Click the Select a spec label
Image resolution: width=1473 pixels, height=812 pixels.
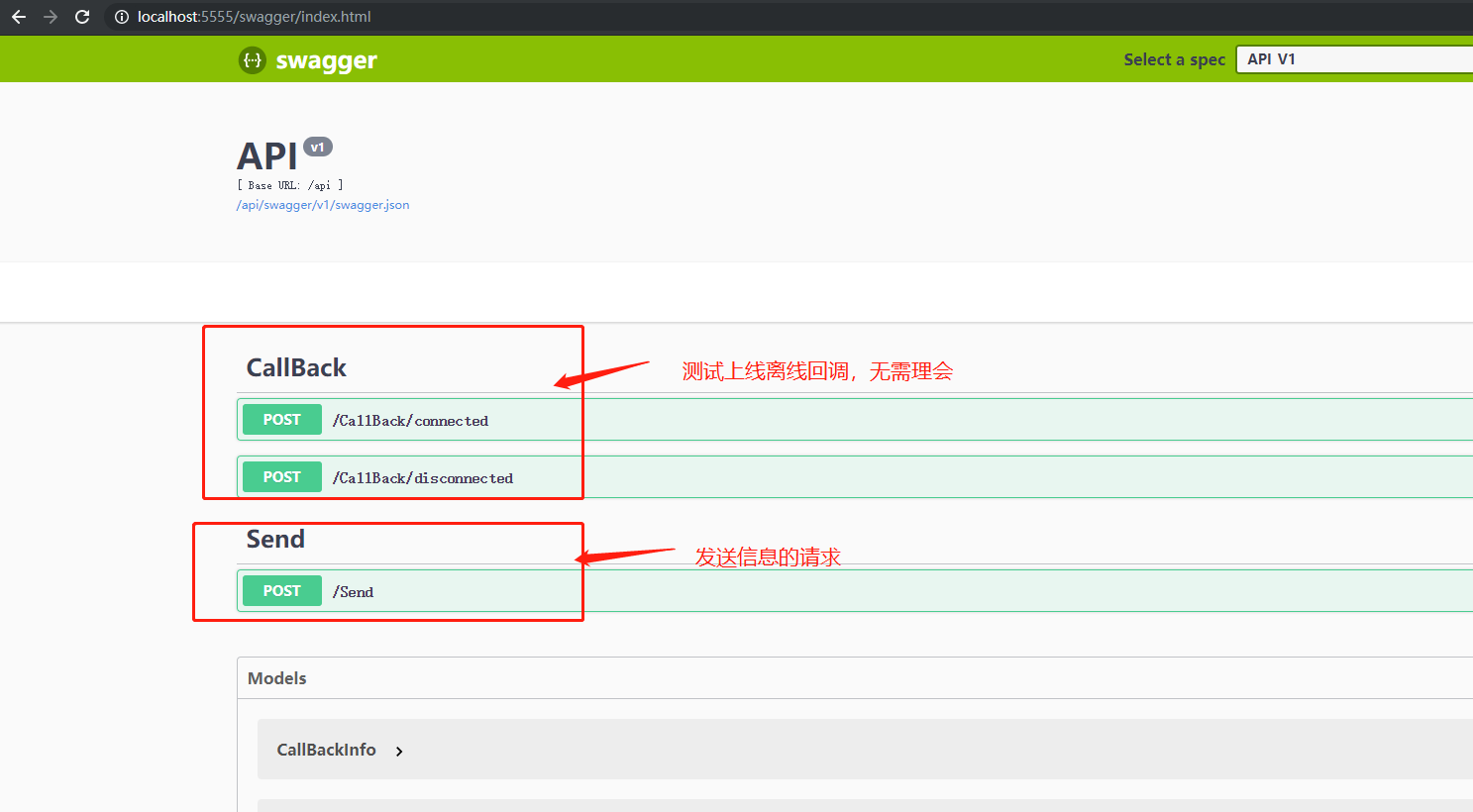tap(1175, 59)
